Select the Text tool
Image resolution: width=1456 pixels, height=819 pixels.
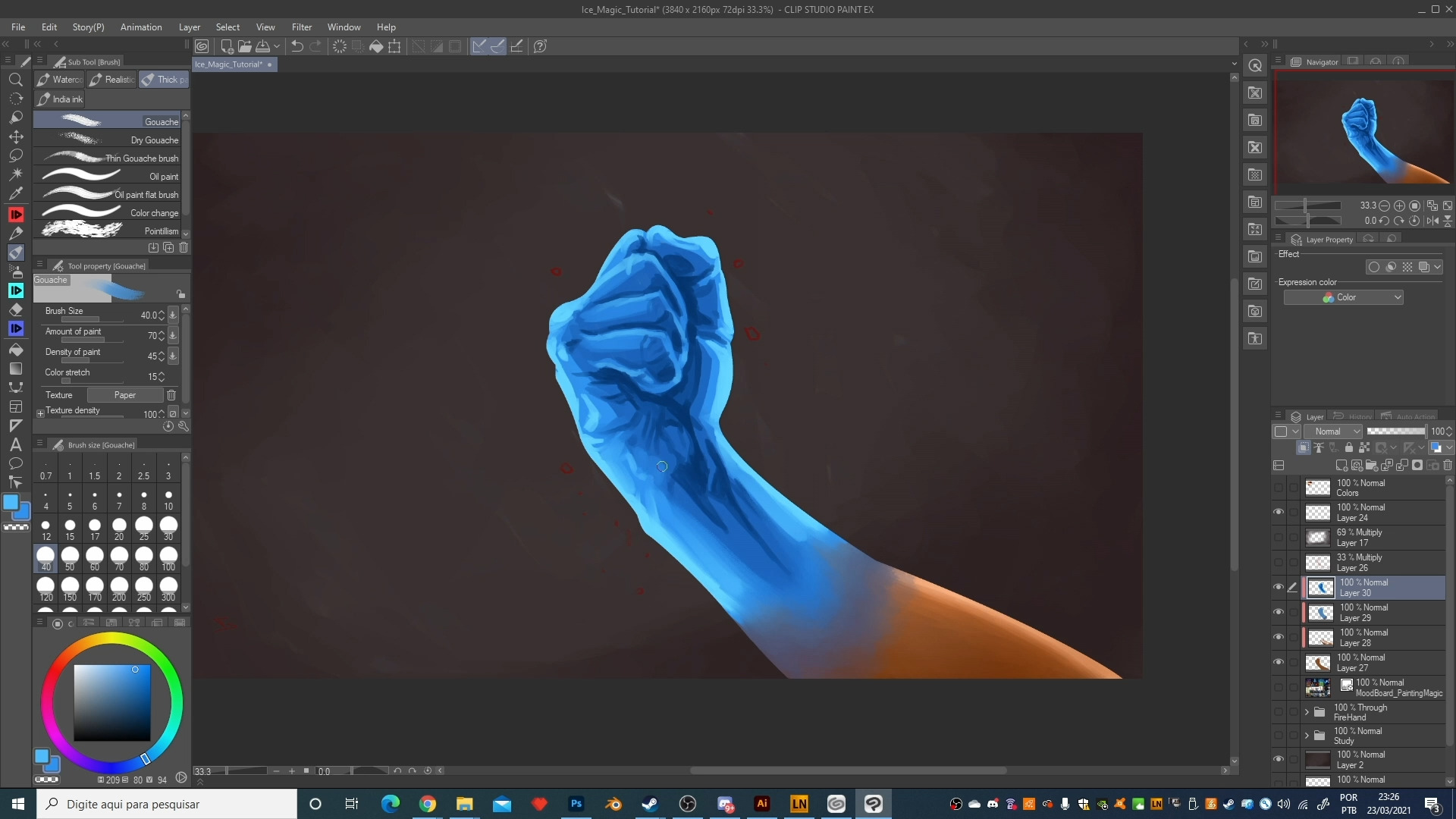tap(15, 444)
